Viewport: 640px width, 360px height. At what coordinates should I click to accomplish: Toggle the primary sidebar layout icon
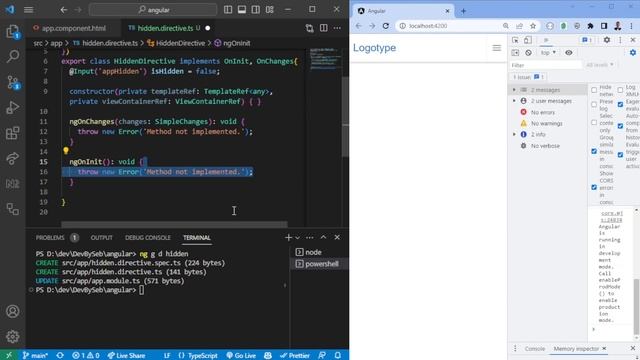[x=228, y=9]
